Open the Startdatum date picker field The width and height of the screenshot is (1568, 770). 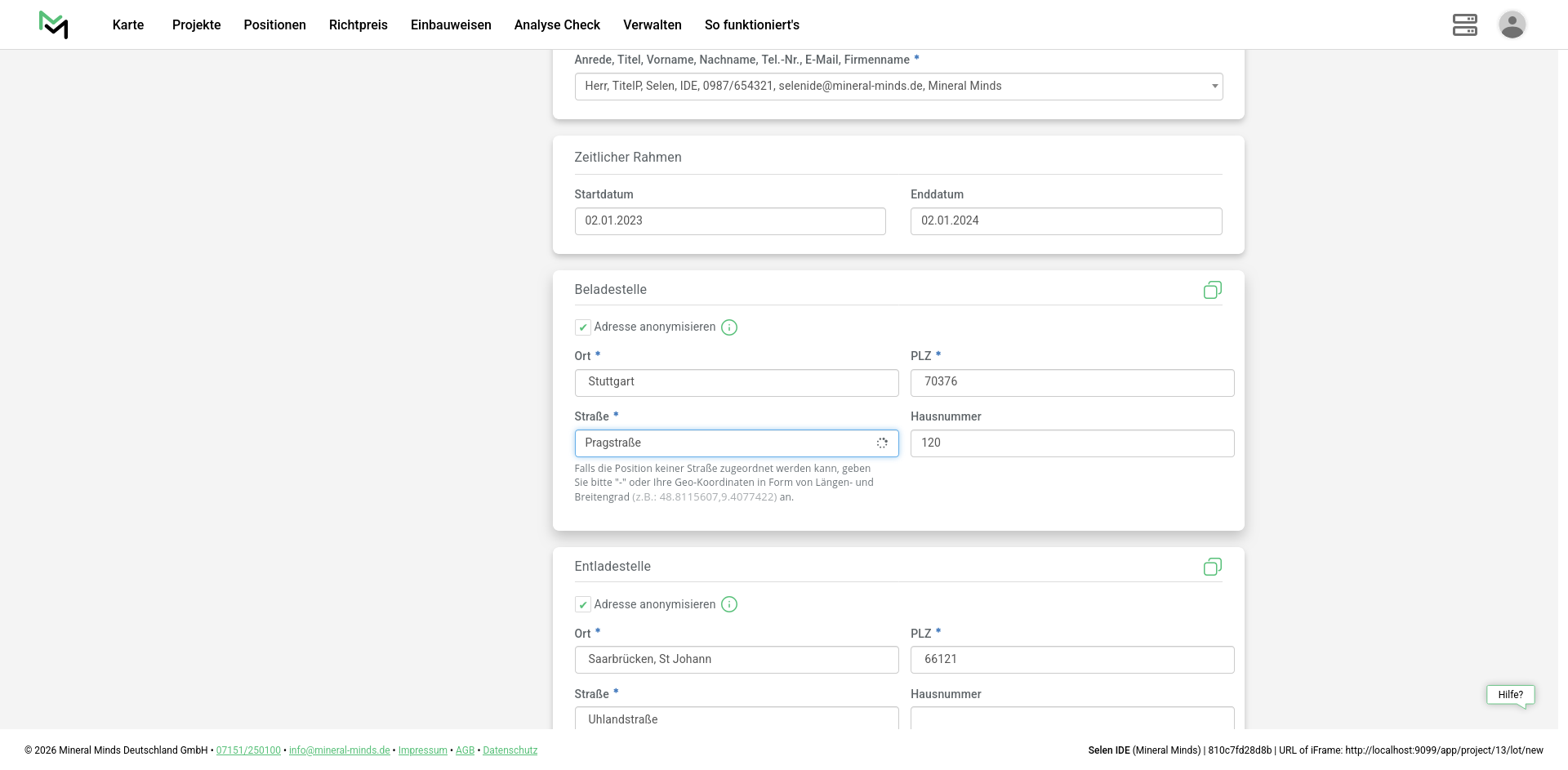pos(729,221)
